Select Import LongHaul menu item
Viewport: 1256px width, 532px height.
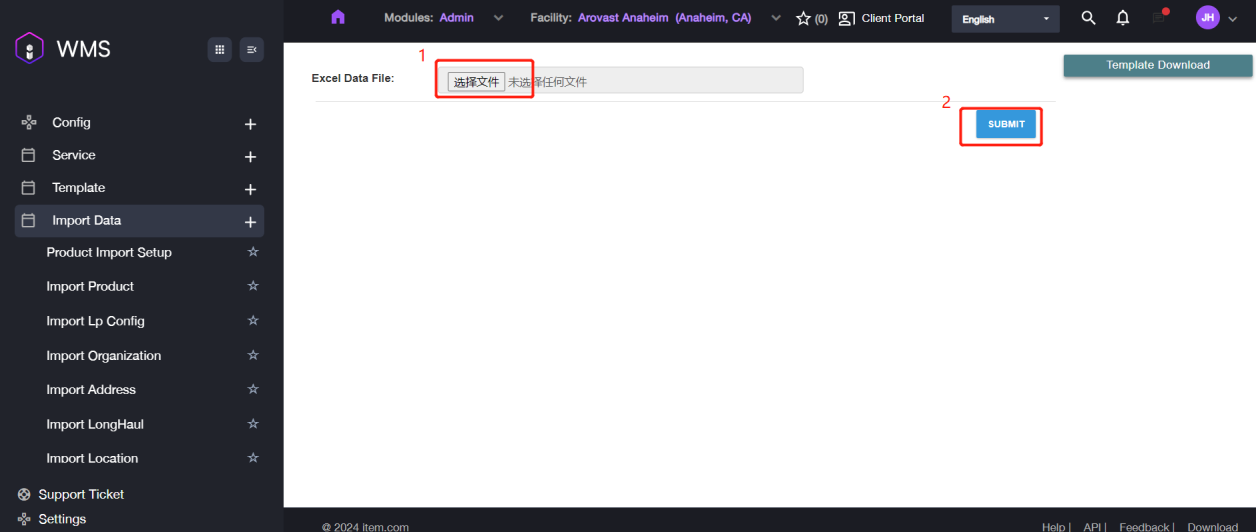click(x=95, y=424)
